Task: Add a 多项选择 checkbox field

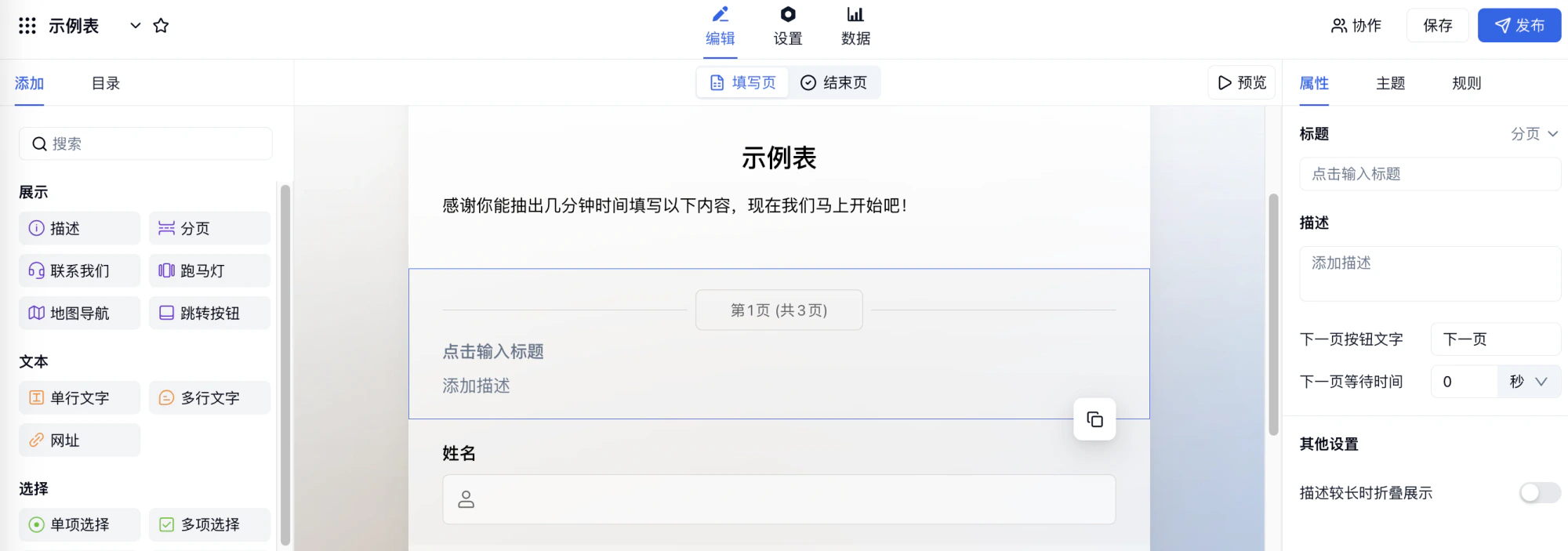Action: click(x=209, y=524)
